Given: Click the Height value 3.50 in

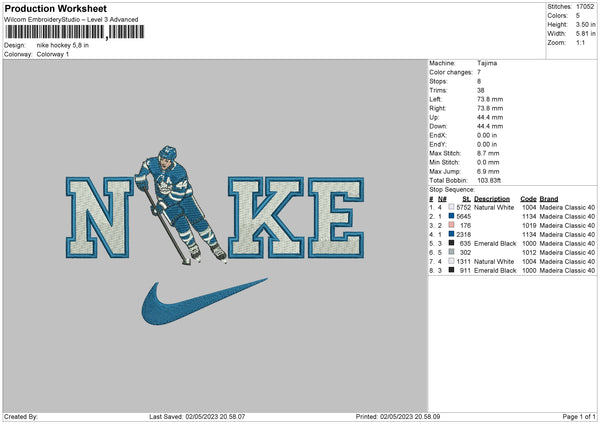Looking at the screenshot, I should click(x=585, y=24).
